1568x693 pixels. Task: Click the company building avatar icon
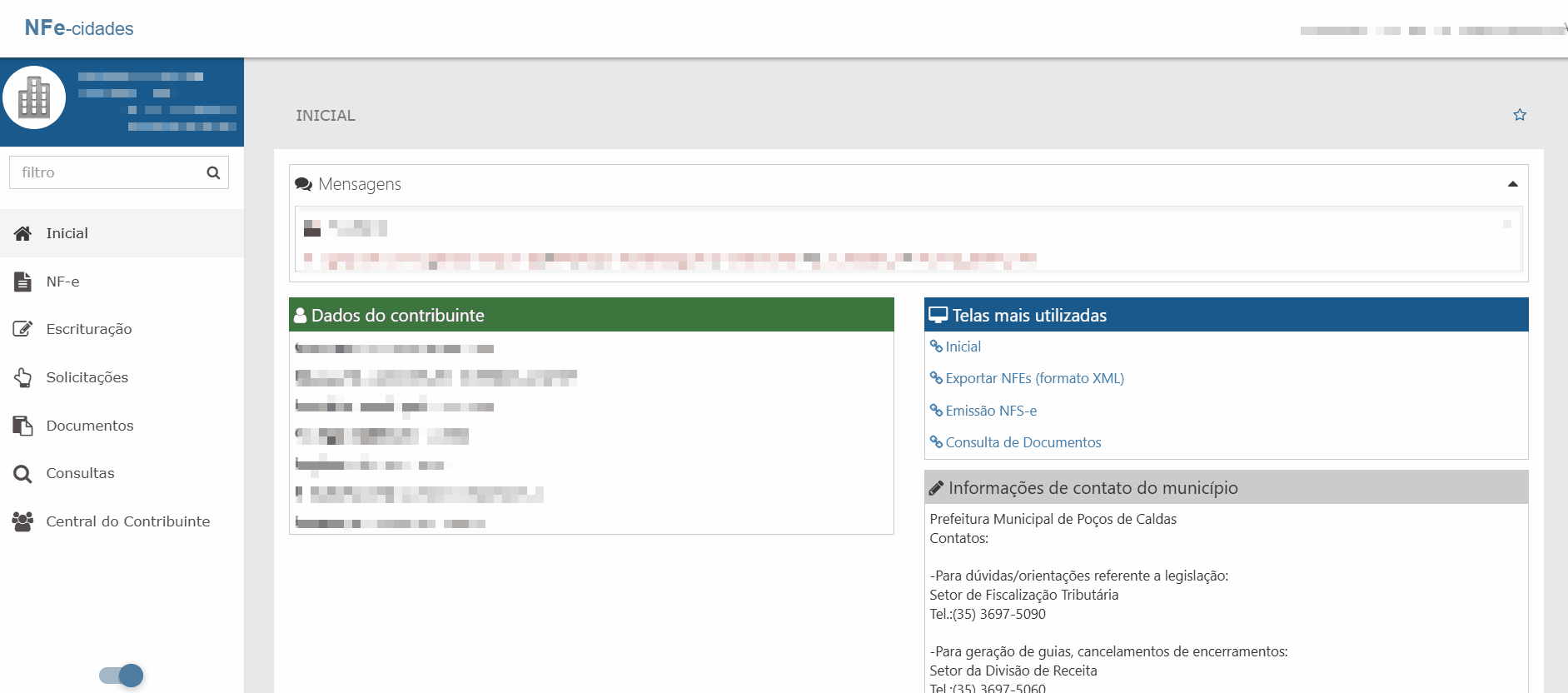(34, 97)
